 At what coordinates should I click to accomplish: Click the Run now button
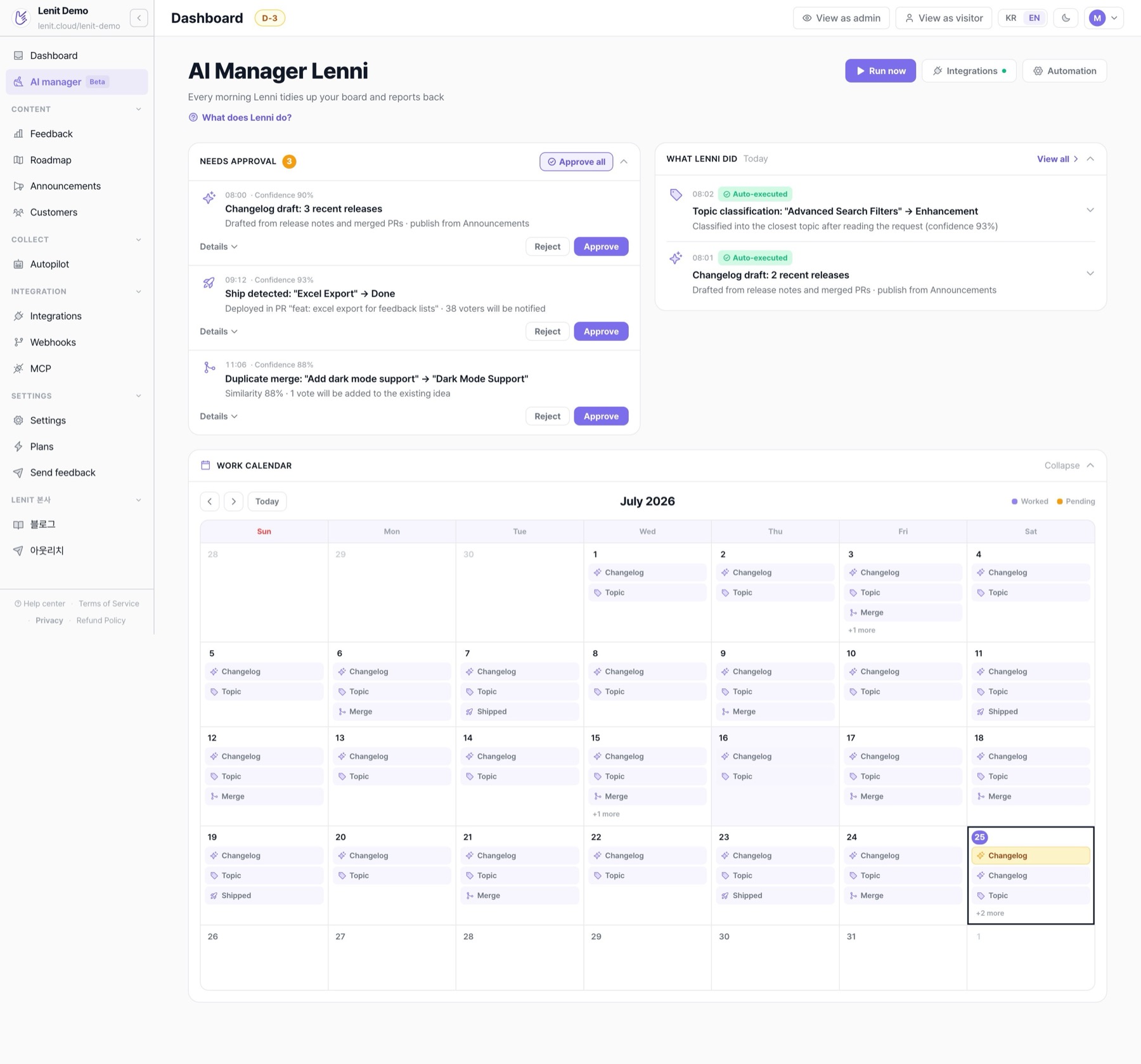tap(880, 71)
